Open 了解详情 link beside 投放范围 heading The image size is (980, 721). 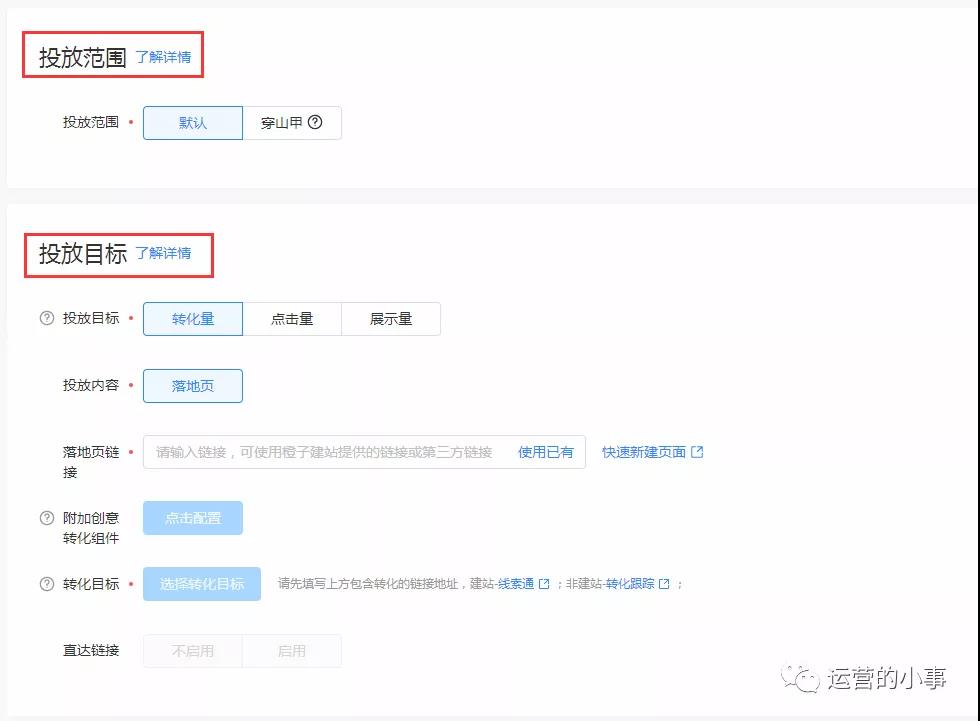tap(163, 57)
